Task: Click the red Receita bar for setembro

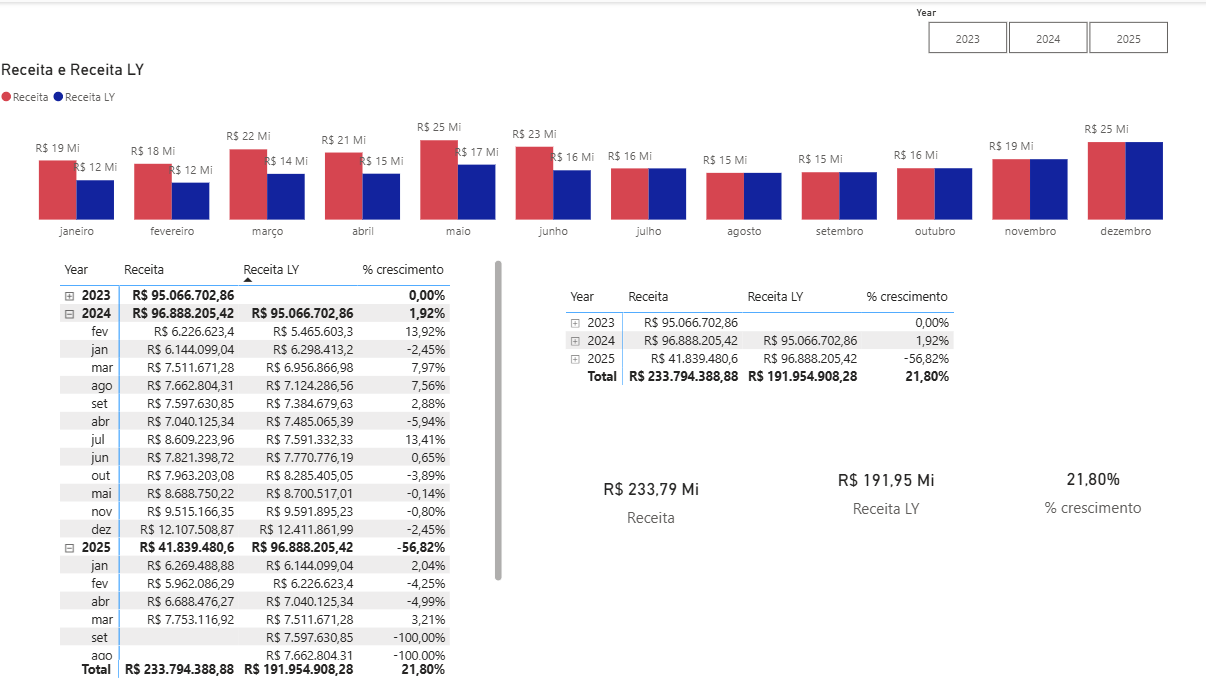Action: point(821,196)
